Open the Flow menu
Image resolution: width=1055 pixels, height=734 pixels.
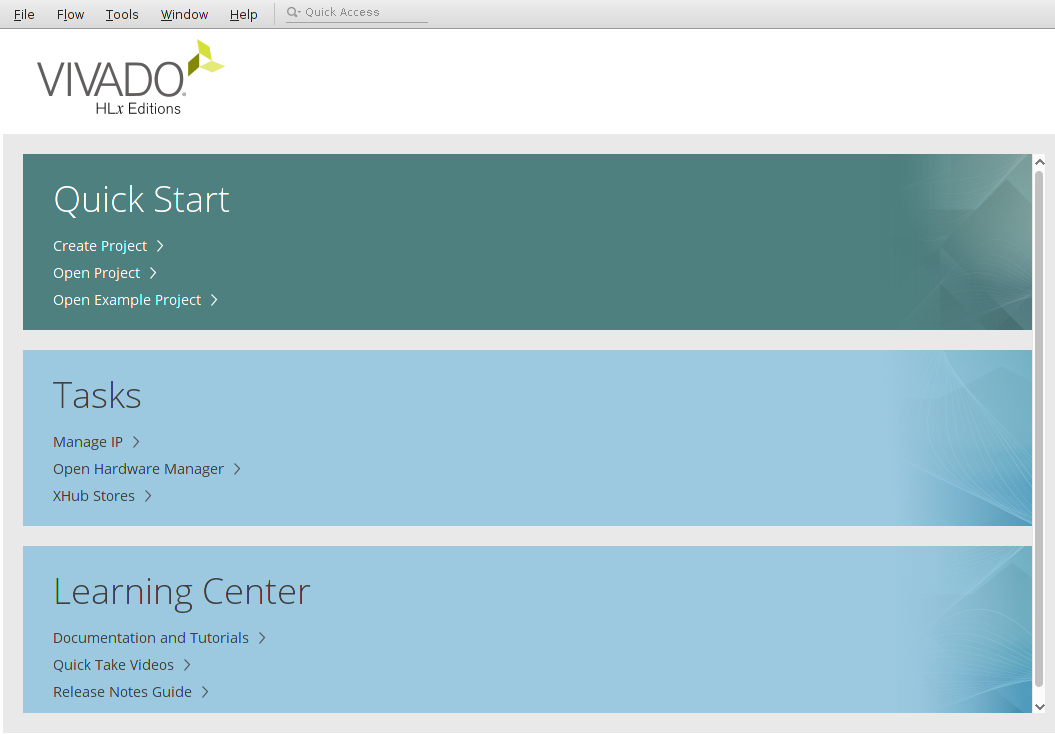[70, 14]
